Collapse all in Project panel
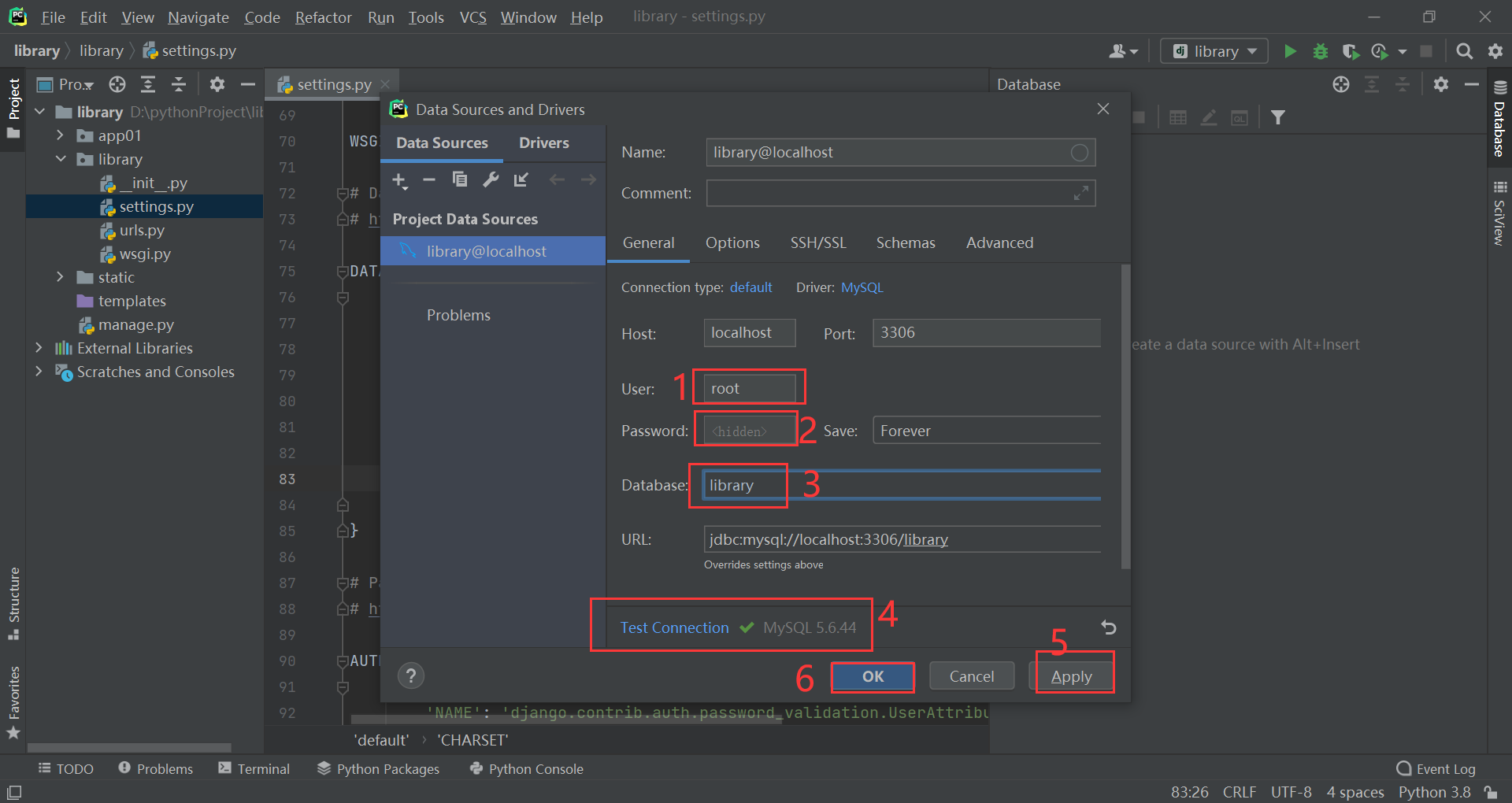This screenshot has height=803, width=1512. 179,84
